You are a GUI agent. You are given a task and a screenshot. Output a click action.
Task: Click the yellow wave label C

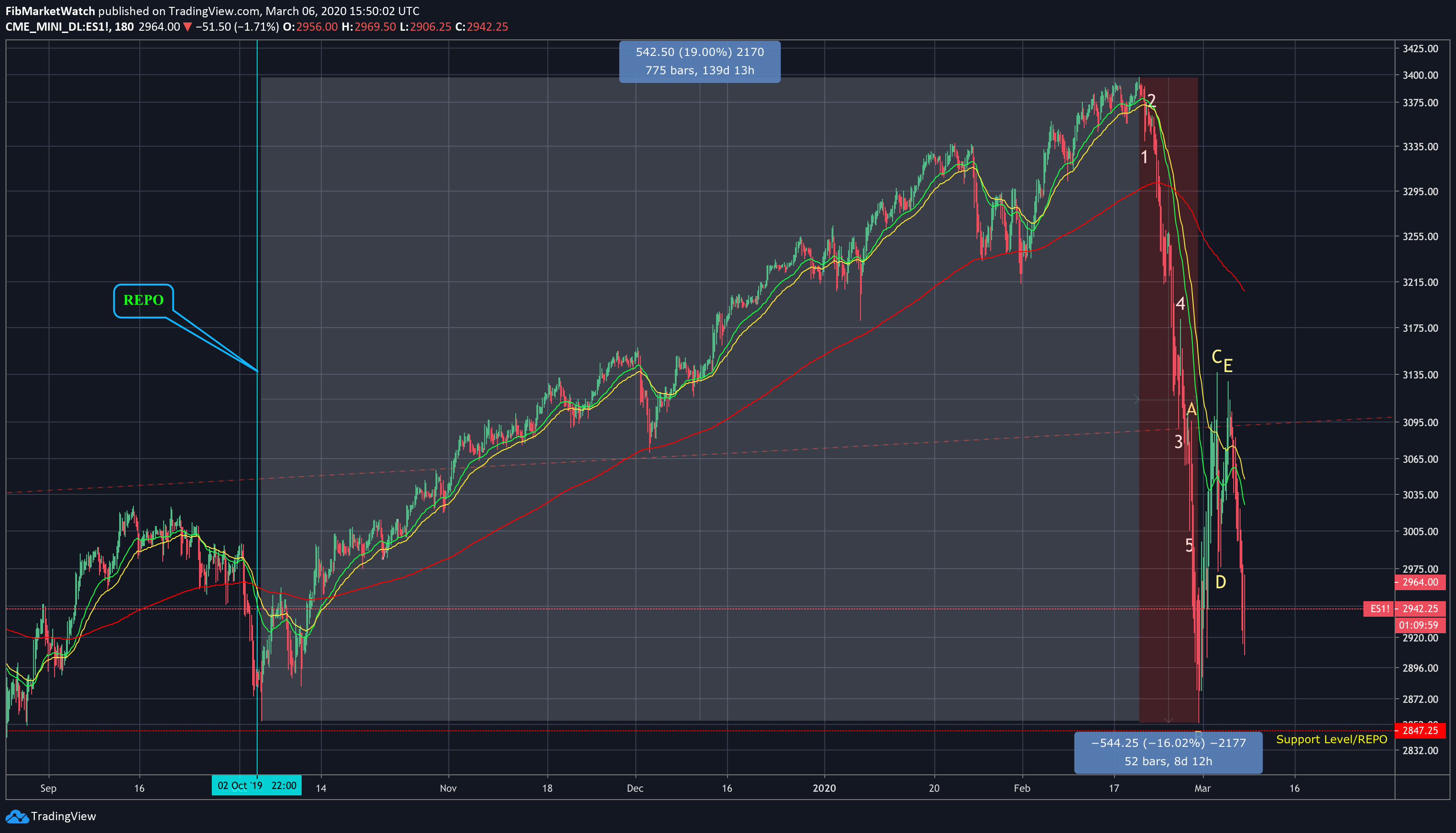click(x=1217, y=357)
